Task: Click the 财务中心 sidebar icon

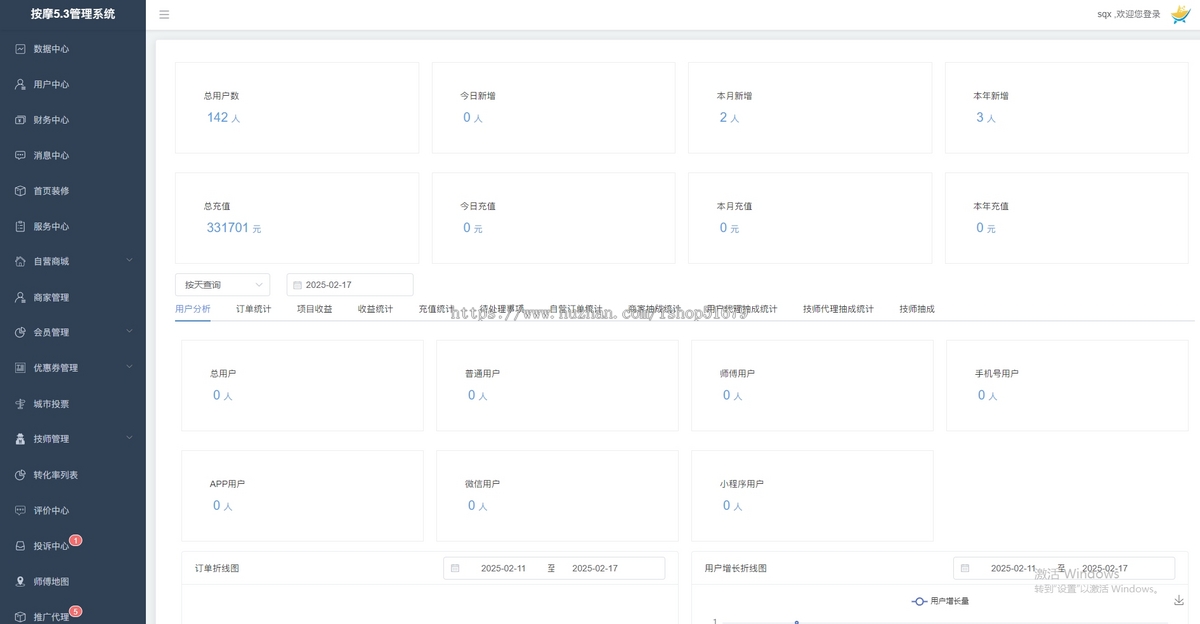Action: [20, 120]
